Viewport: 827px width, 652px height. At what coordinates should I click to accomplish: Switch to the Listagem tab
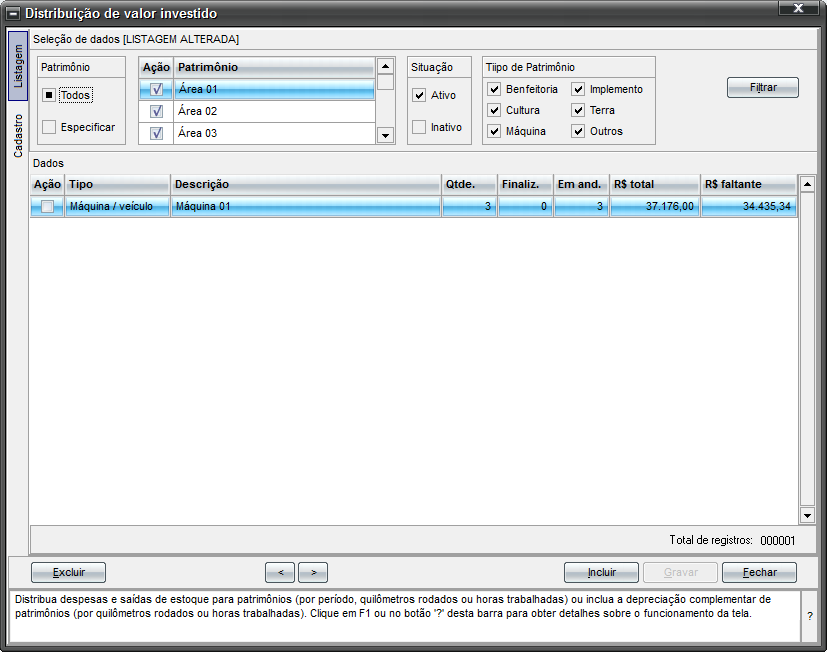click(18, 66)
